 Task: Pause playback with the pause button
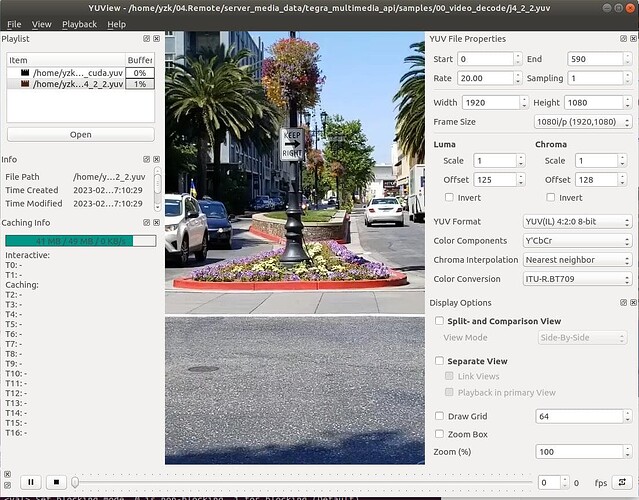[31, 482]
